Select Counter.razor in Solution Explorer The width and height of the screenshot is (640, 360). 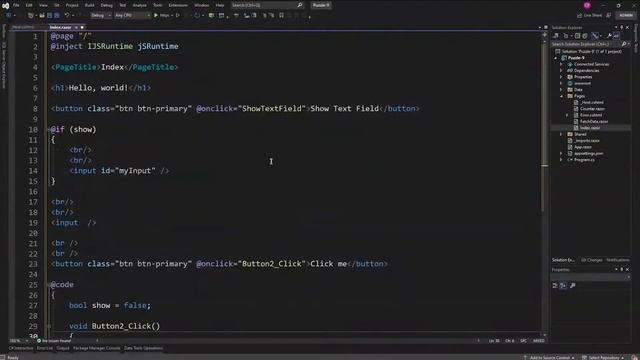pyautogui.click(x=592, y=109)
